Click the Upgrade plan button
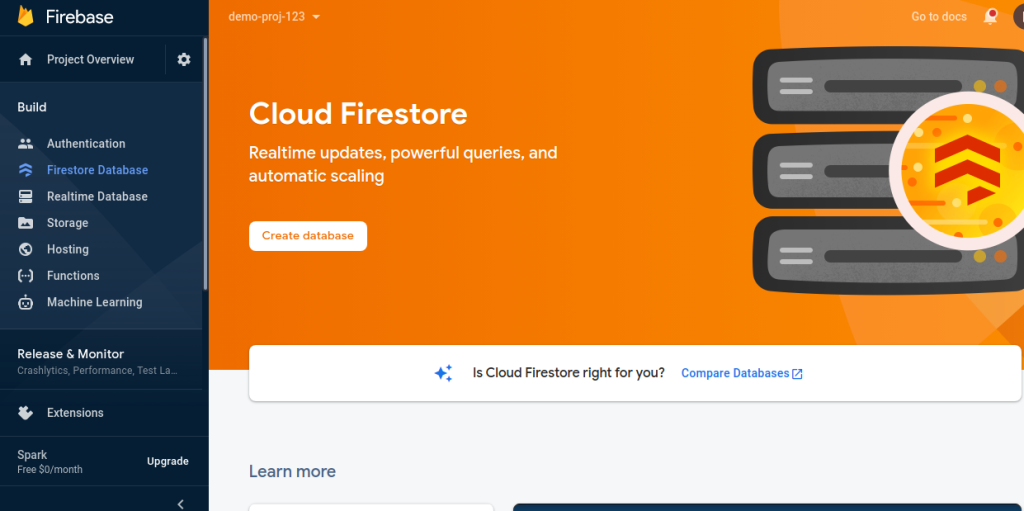The image size is (1024, 511). pos(168,461)
